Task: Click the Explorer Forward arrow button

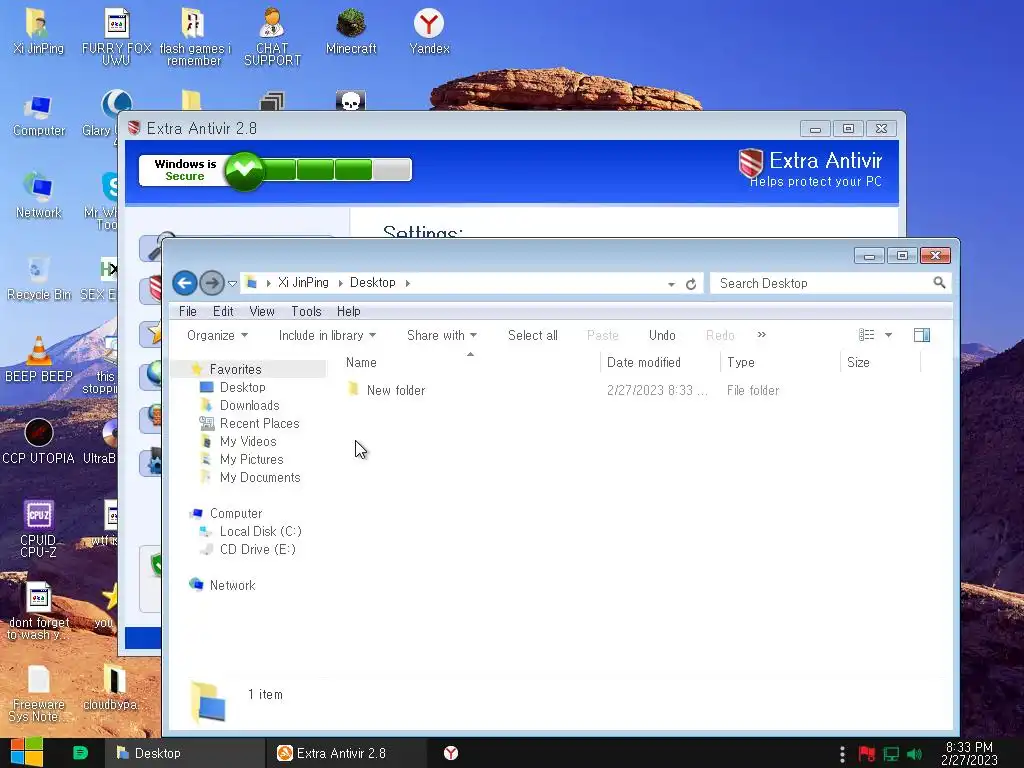Action: coord(212,283)
